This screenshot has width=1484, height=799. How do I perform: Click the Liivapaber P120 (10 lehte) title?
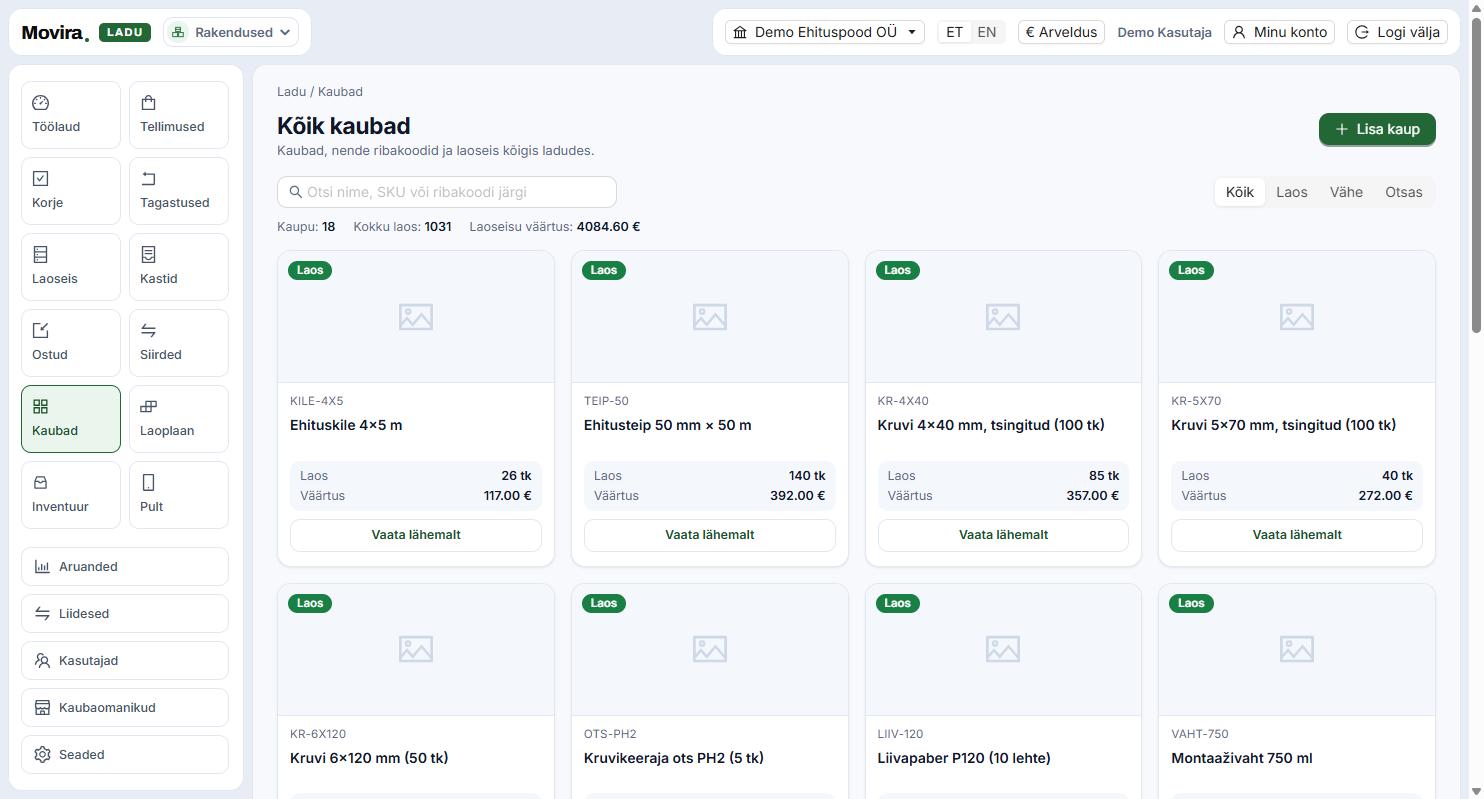coord(964,758)
